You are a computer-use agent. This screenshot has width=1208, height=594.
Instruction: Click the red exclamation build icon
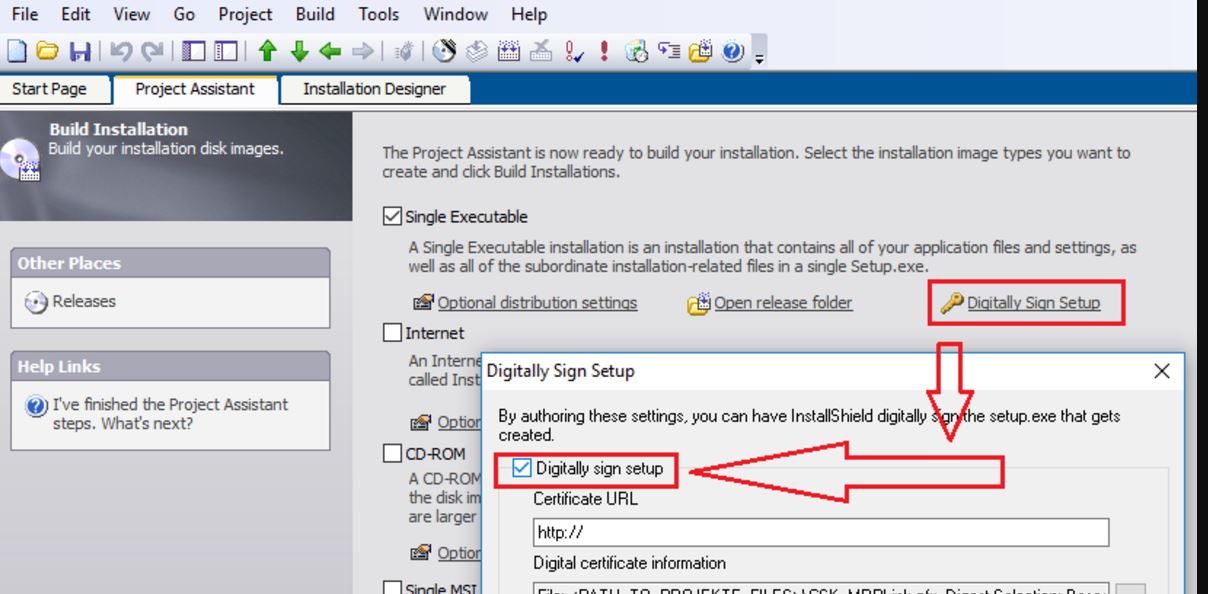pyautogui.click(x=603, y=45)
